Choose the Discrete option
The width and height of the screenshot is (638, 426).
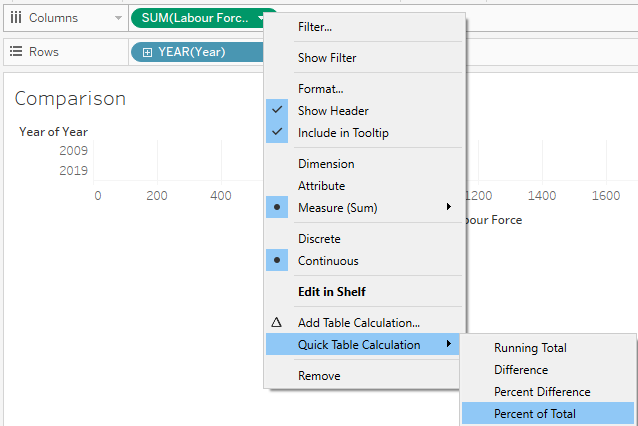pyautogui.click(x=319, y=239)
